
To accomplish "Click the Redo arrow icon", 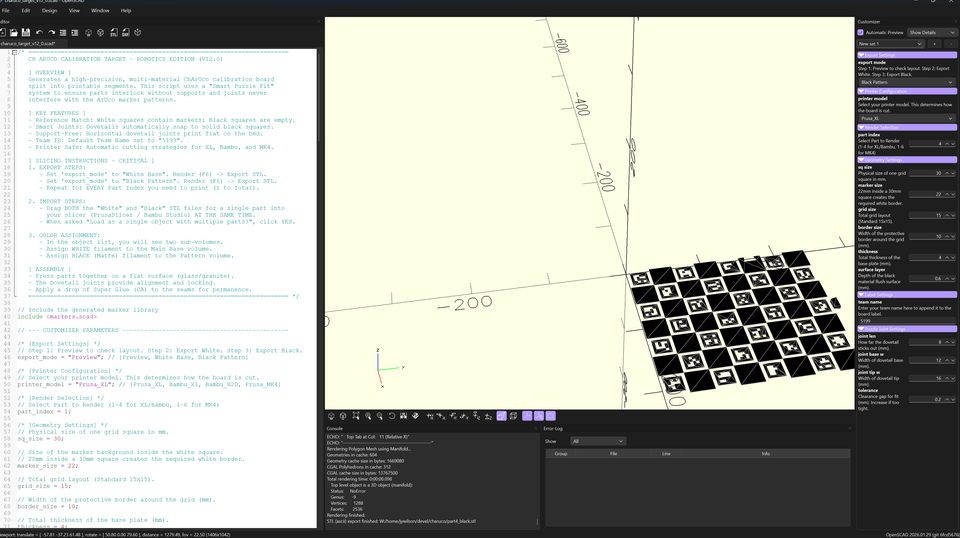I will coord(51,32).
